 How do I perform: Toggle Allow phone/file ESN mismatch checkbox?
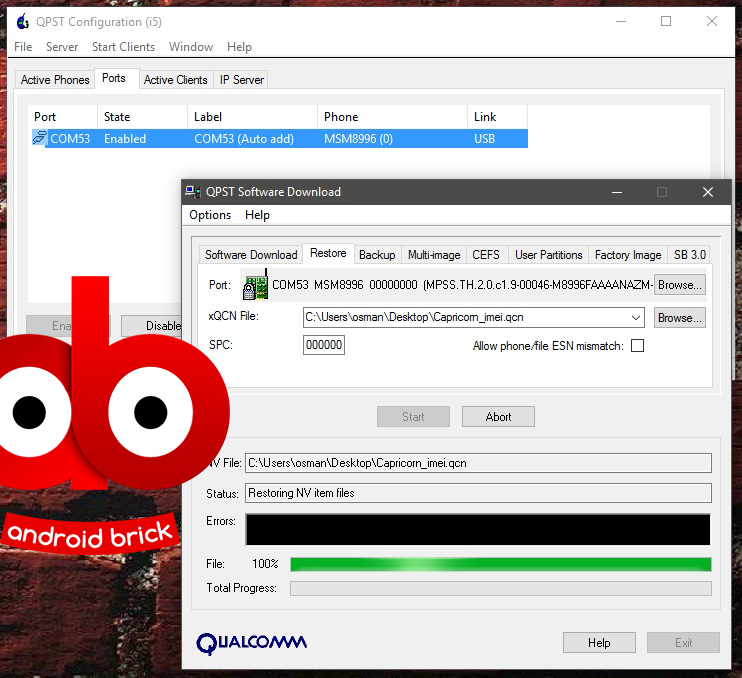pos(637,346)
